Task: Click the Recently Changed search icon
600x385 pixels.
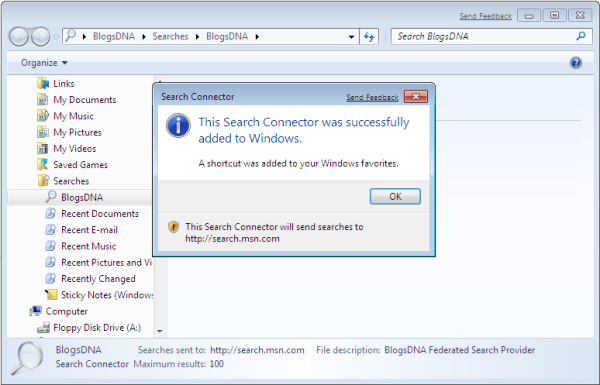Action: (51, 278)
